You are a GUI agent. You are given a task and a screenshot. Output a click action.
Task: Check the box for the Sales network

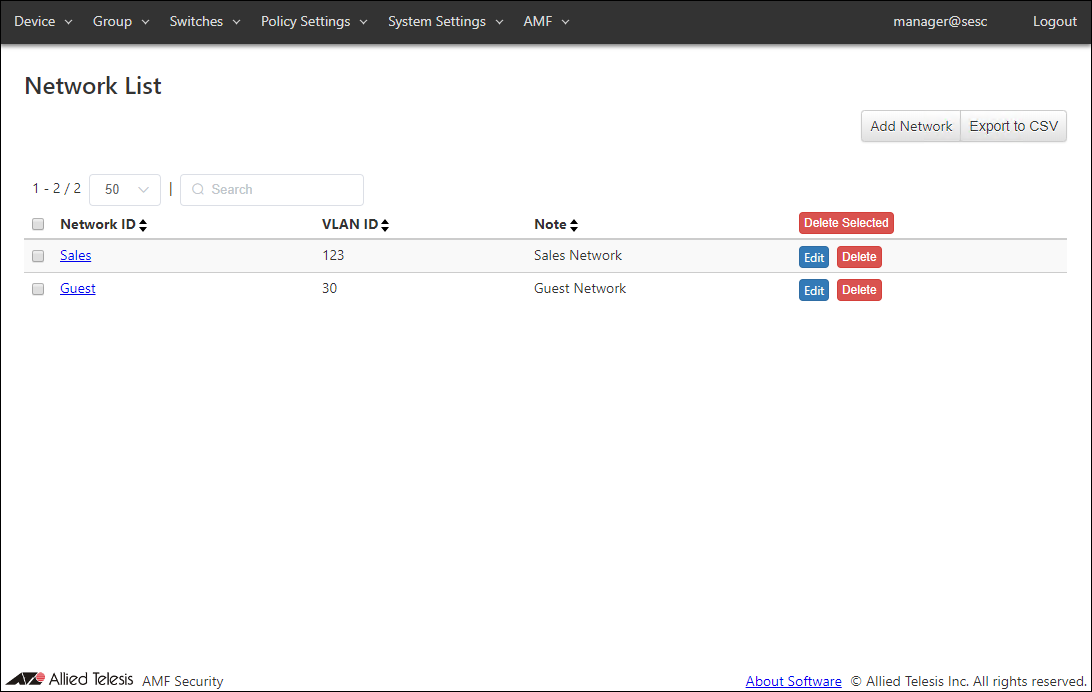38,256
